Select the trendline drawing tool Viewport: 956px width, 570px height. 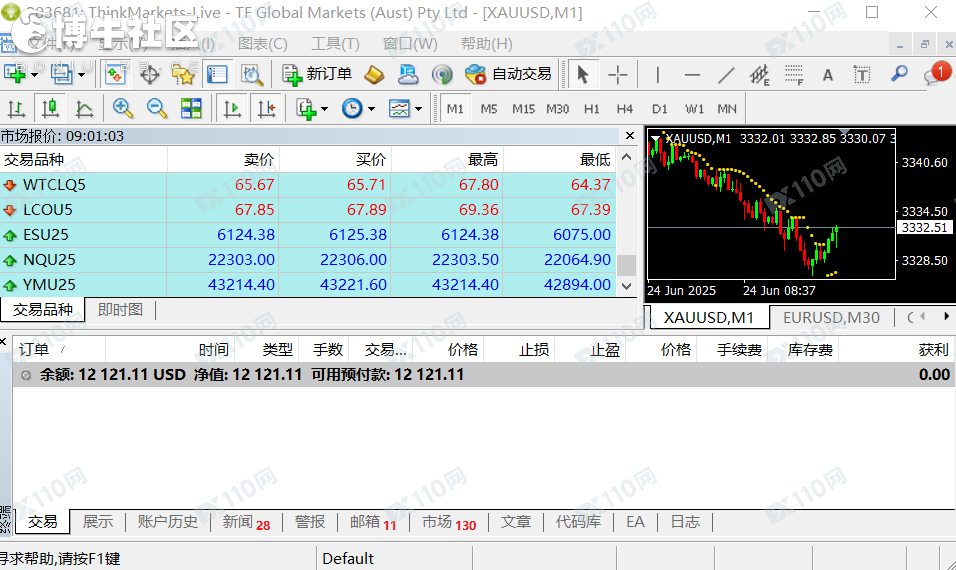pos(726,74)
